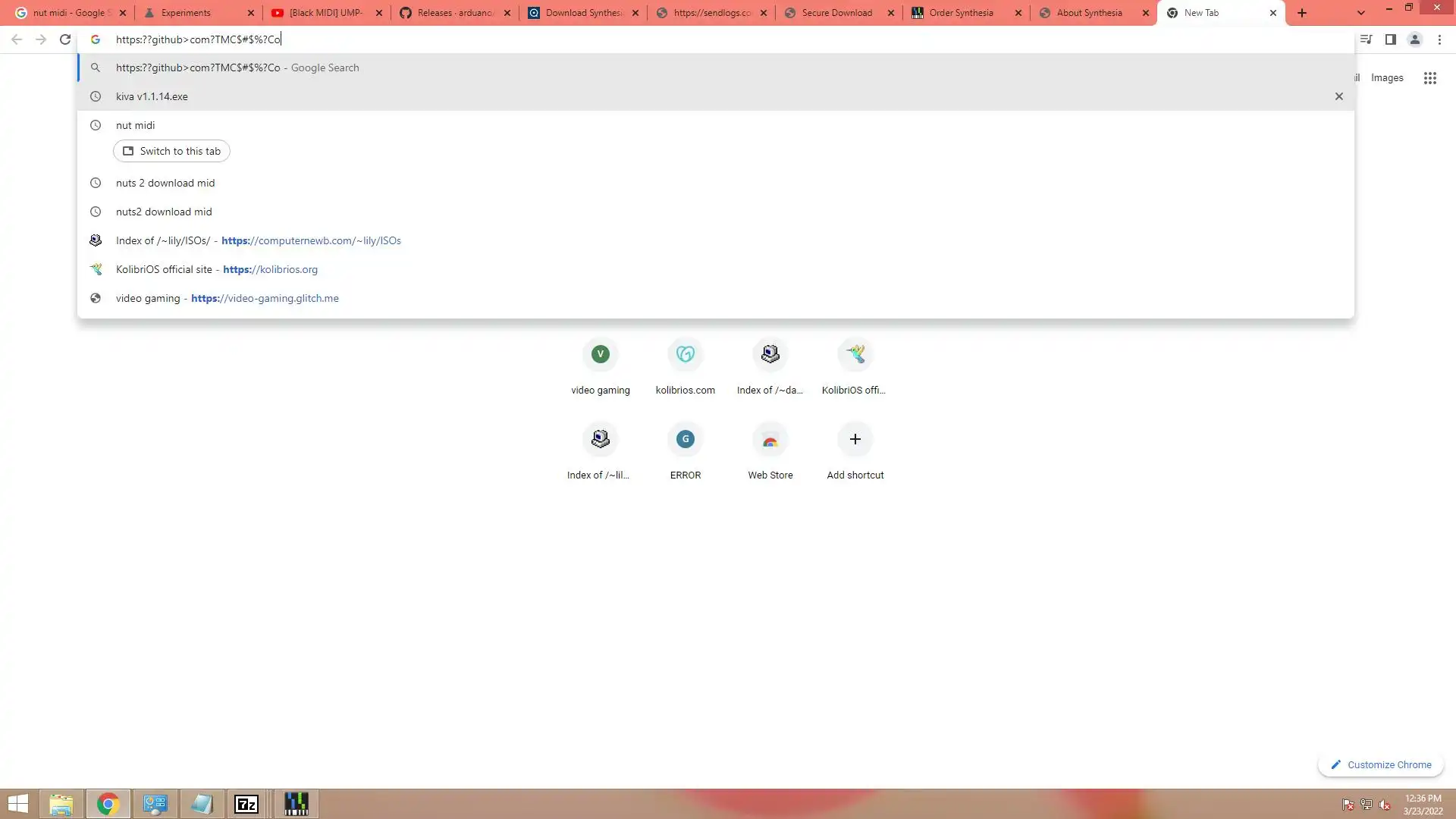The width and height of the screenshot is (1456, 819).
Task: Click the Switch to this tab button
Action: pos(171,151)
